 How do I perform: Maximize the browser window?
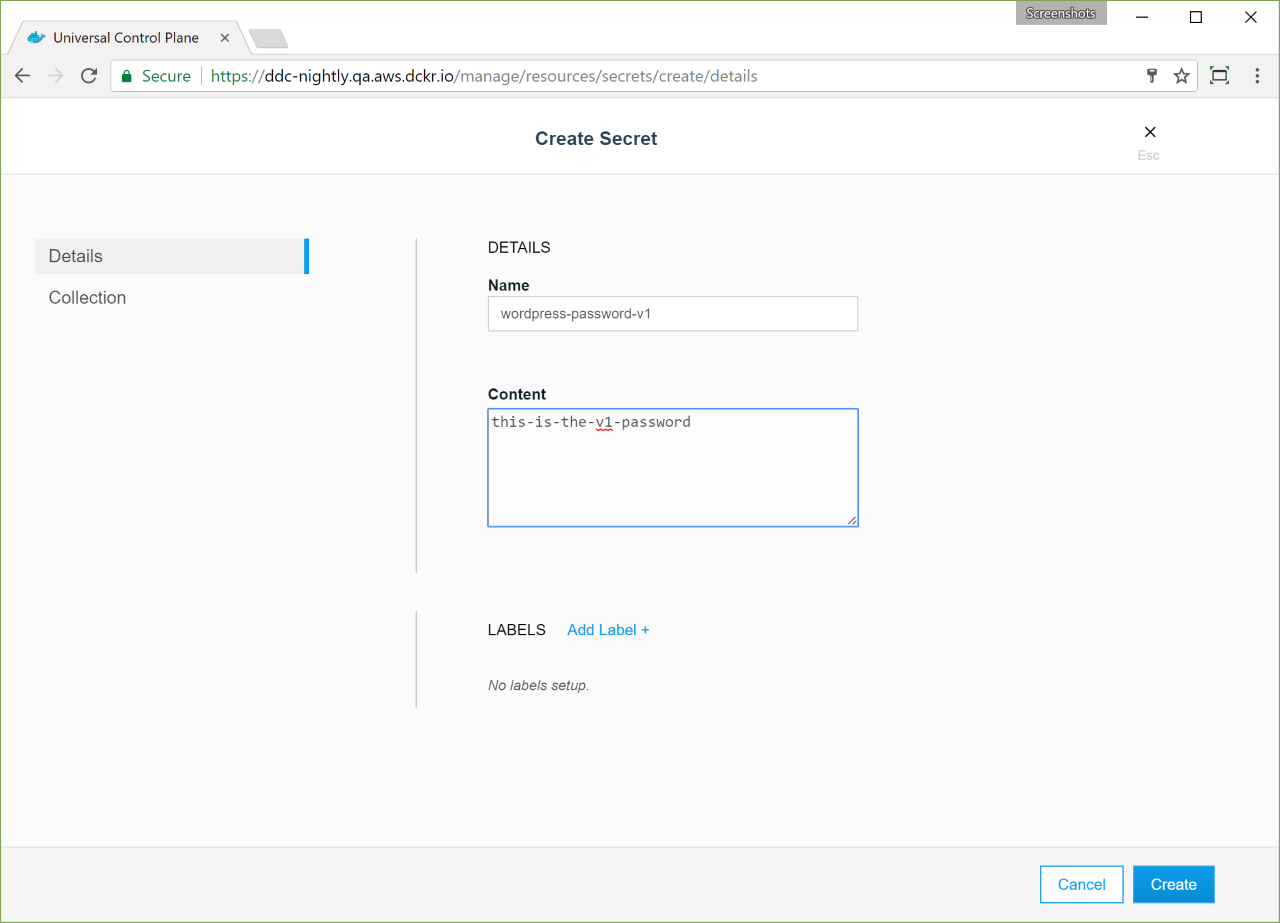[1196, 17]
